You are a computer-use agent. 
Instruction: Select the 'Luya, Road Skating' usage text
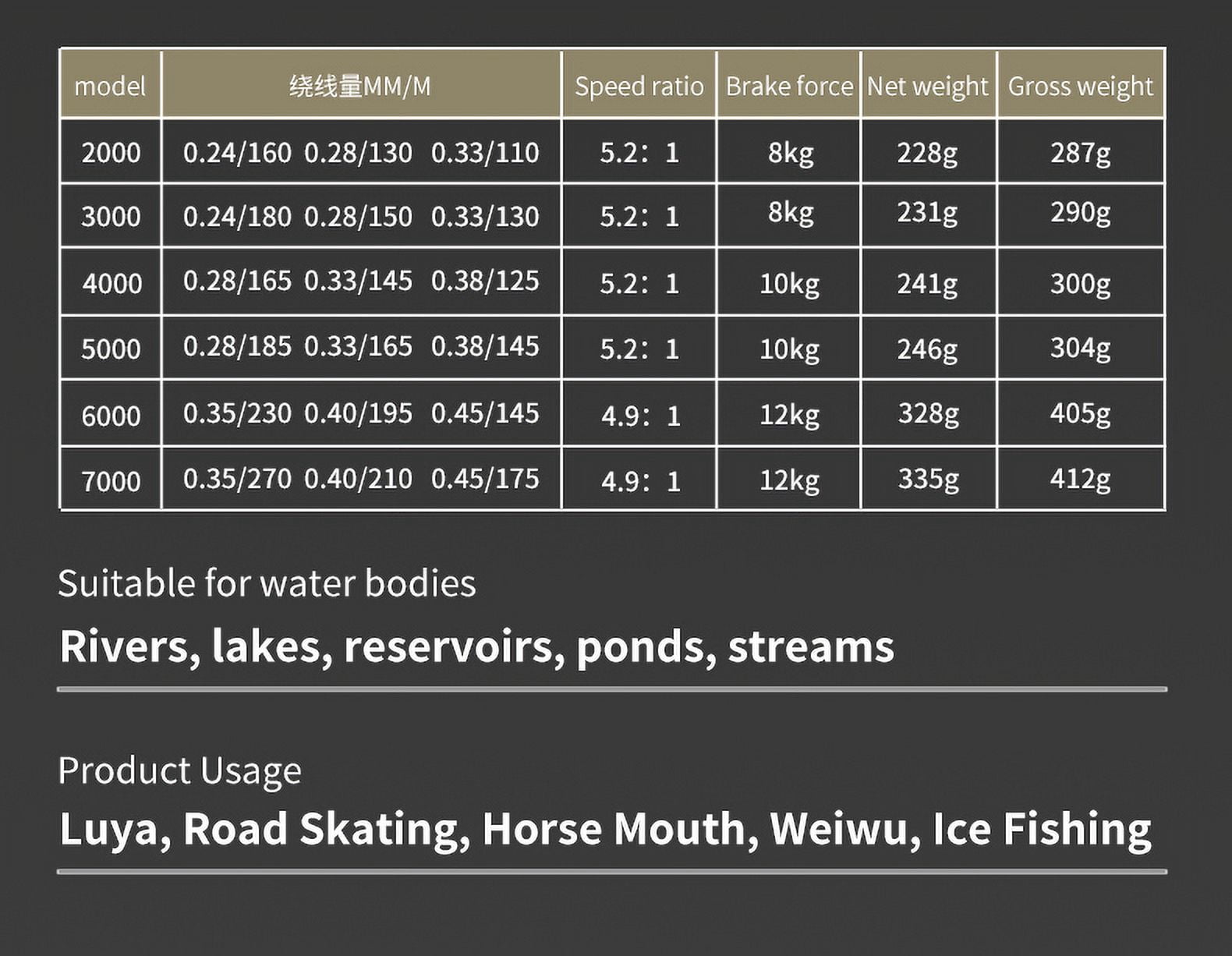point(605,829)
